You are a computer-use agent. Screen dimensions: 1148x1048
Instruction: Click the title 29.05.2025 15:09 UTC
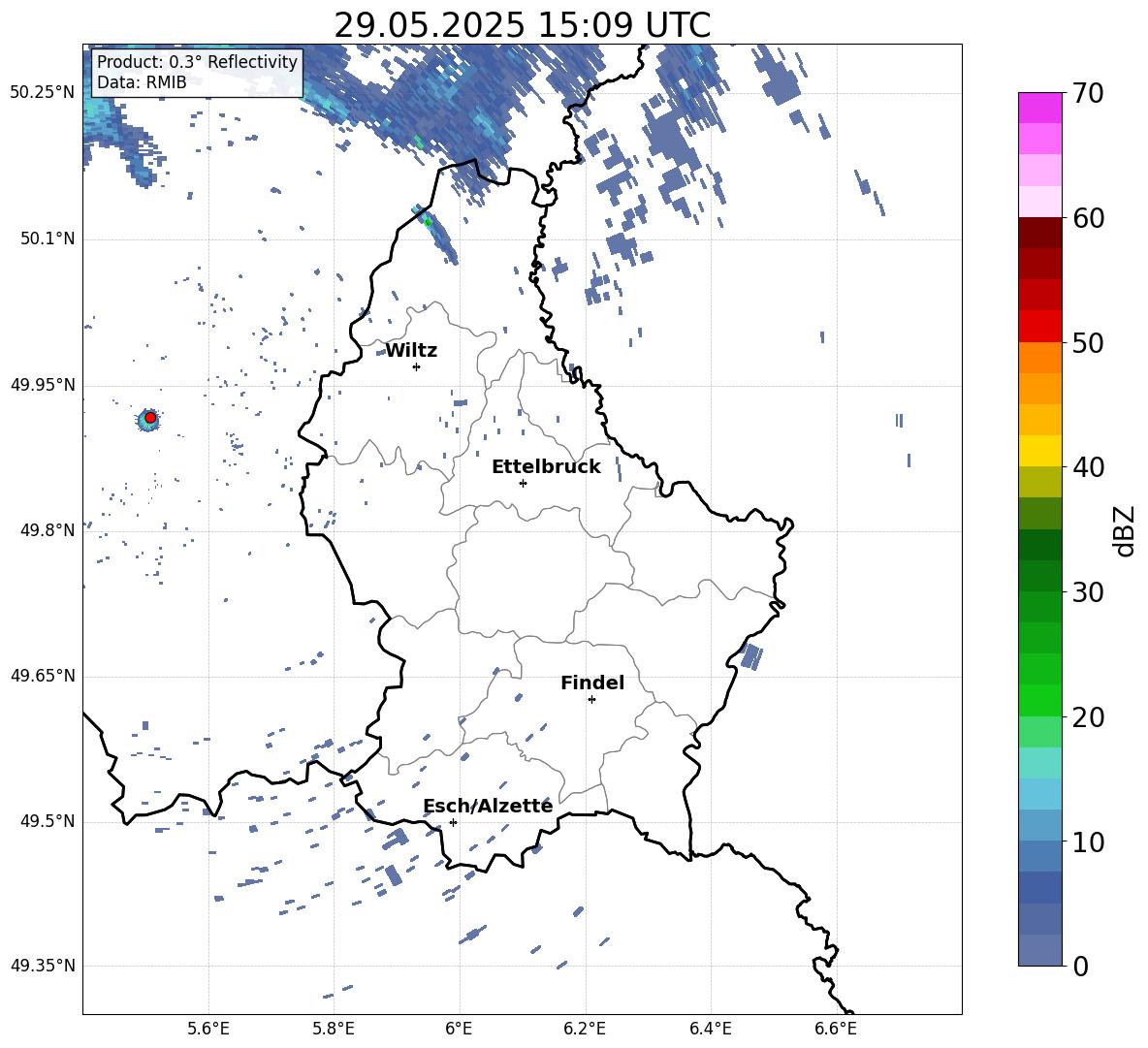(x=522, y=25)
